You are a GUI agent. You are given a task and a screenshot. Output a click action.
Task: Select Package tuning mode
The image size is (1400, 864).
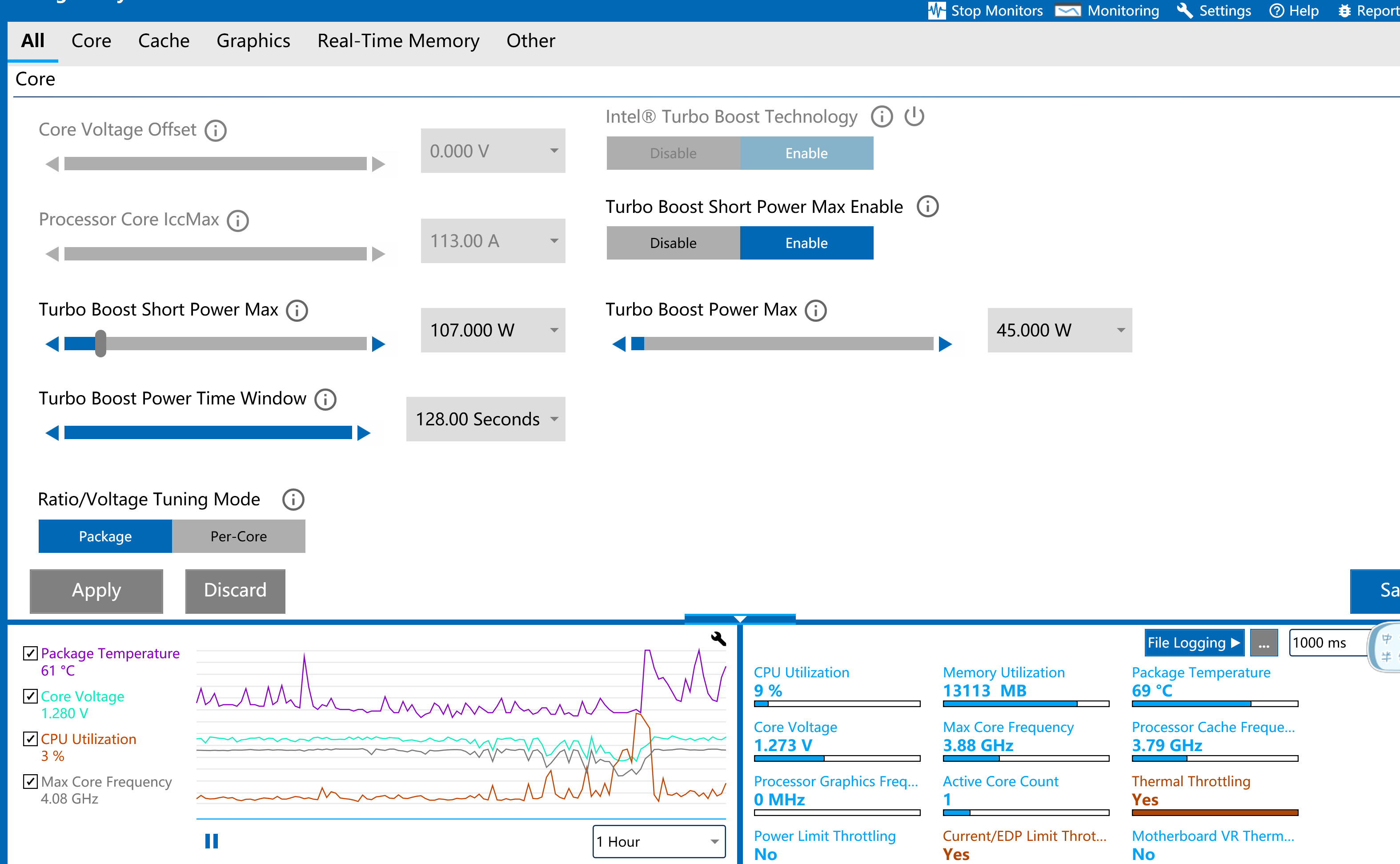point(105,536)
